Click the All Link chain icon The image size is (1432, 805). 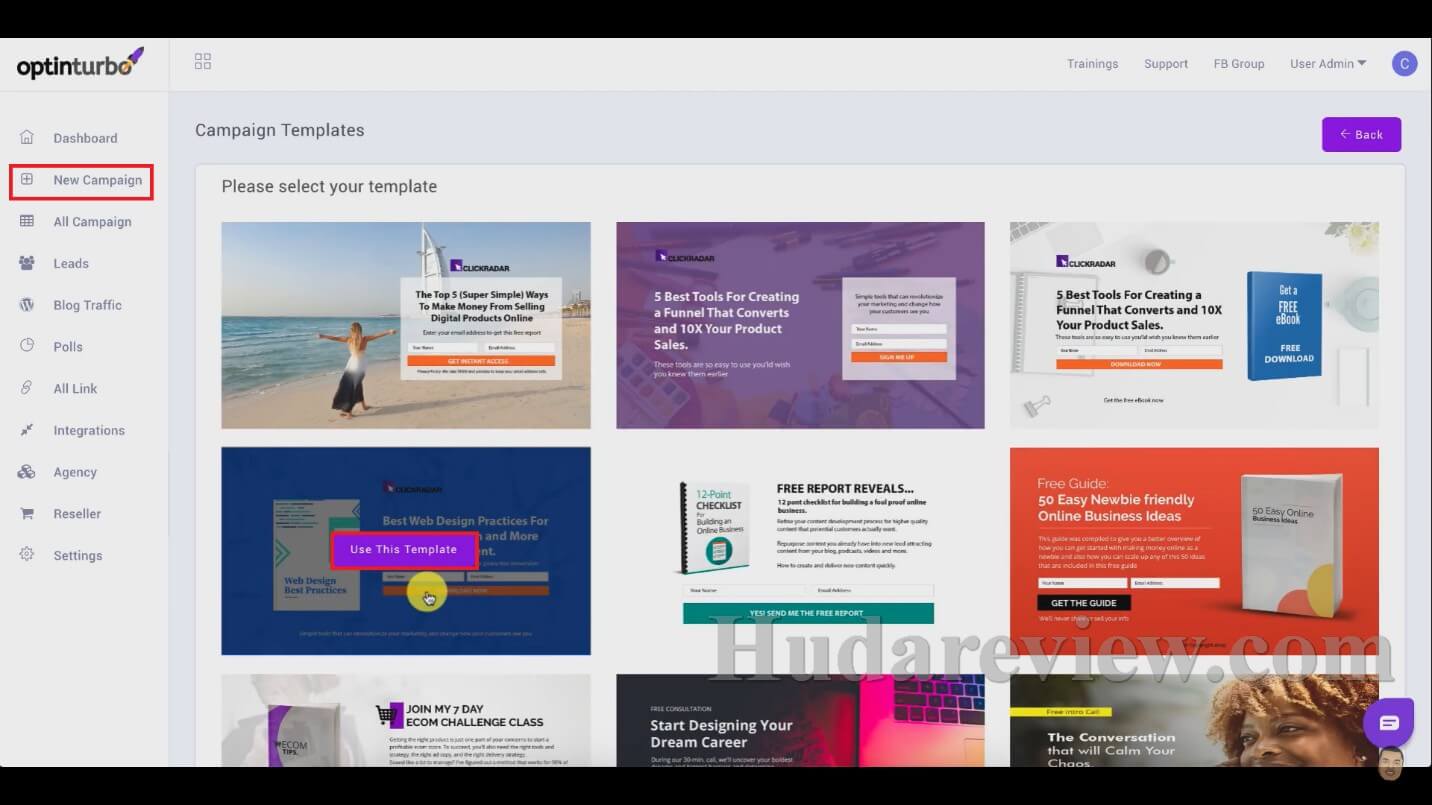click(x=27, y=388)
